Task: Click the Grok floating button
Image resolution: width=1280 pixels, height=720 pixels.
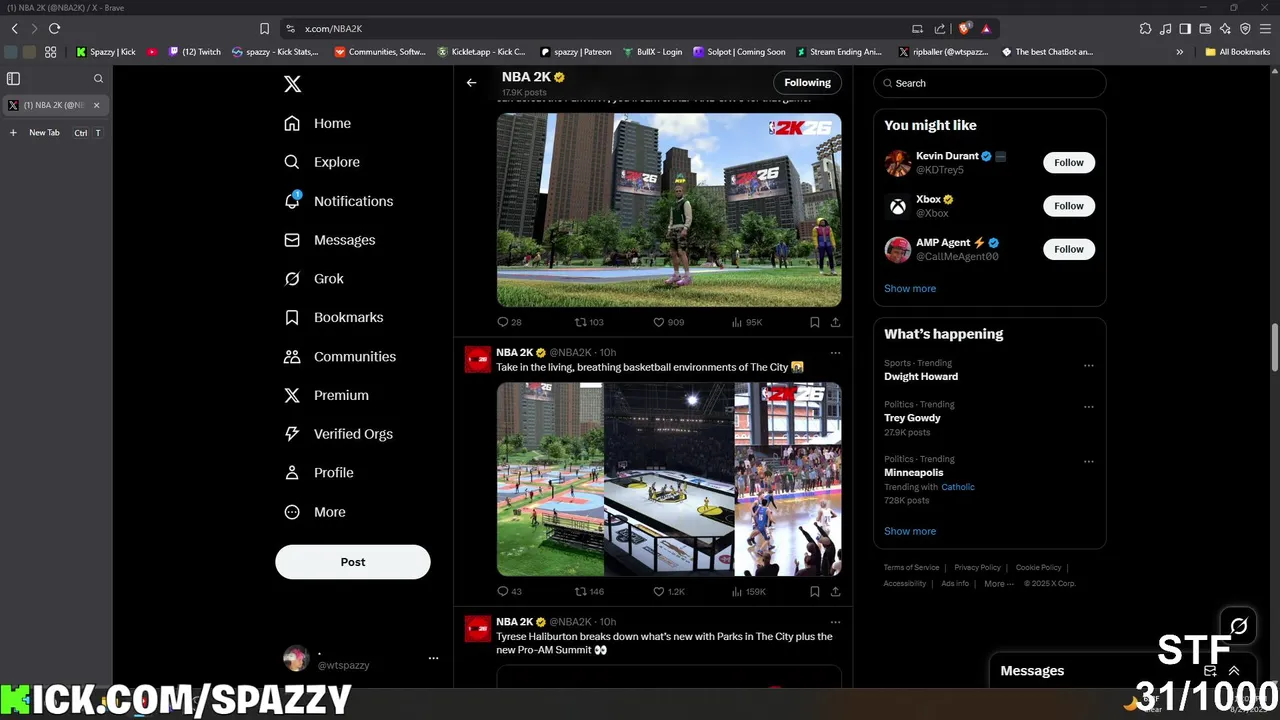Action: coord(1239,626)
